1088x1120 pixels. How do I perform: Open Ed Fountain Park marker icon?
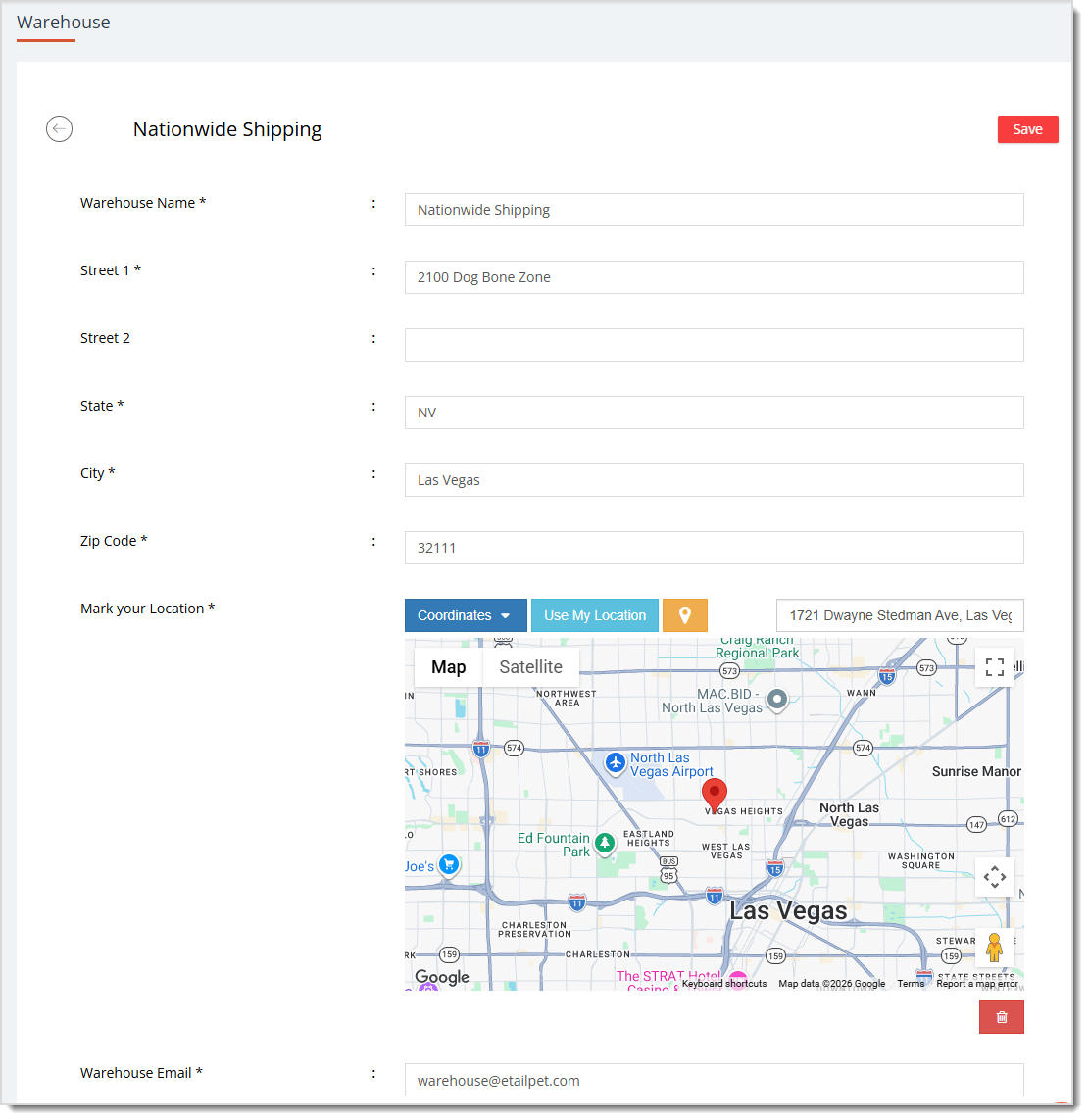(605, 844)
